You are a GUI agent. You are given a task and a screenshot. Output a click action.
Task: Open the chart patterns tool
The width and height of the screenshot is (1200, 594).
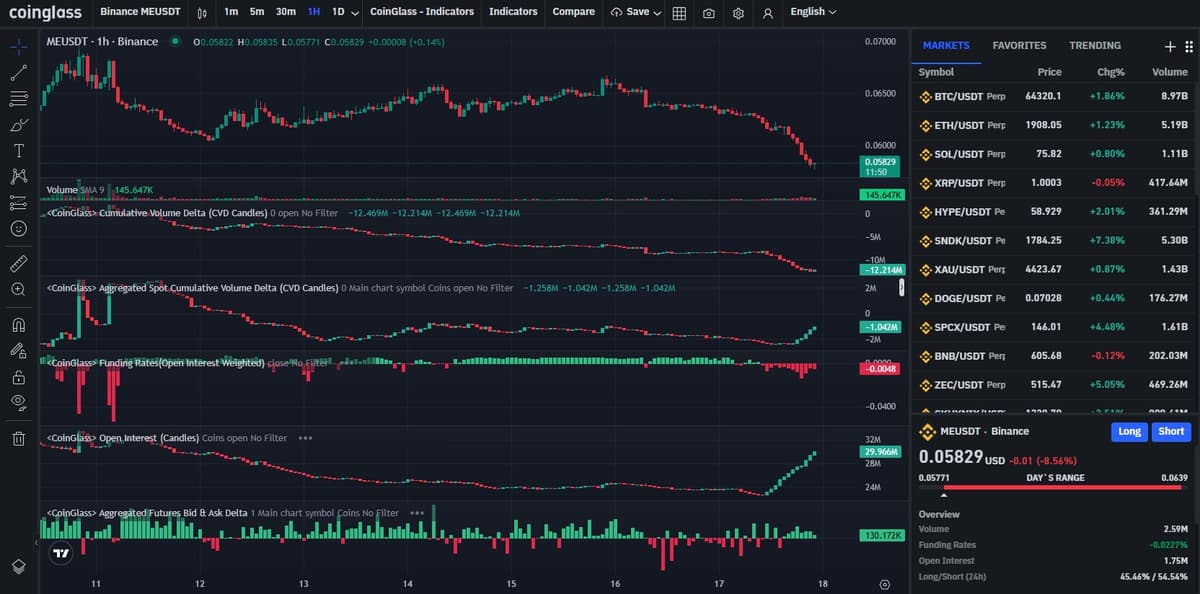(18, 176)
